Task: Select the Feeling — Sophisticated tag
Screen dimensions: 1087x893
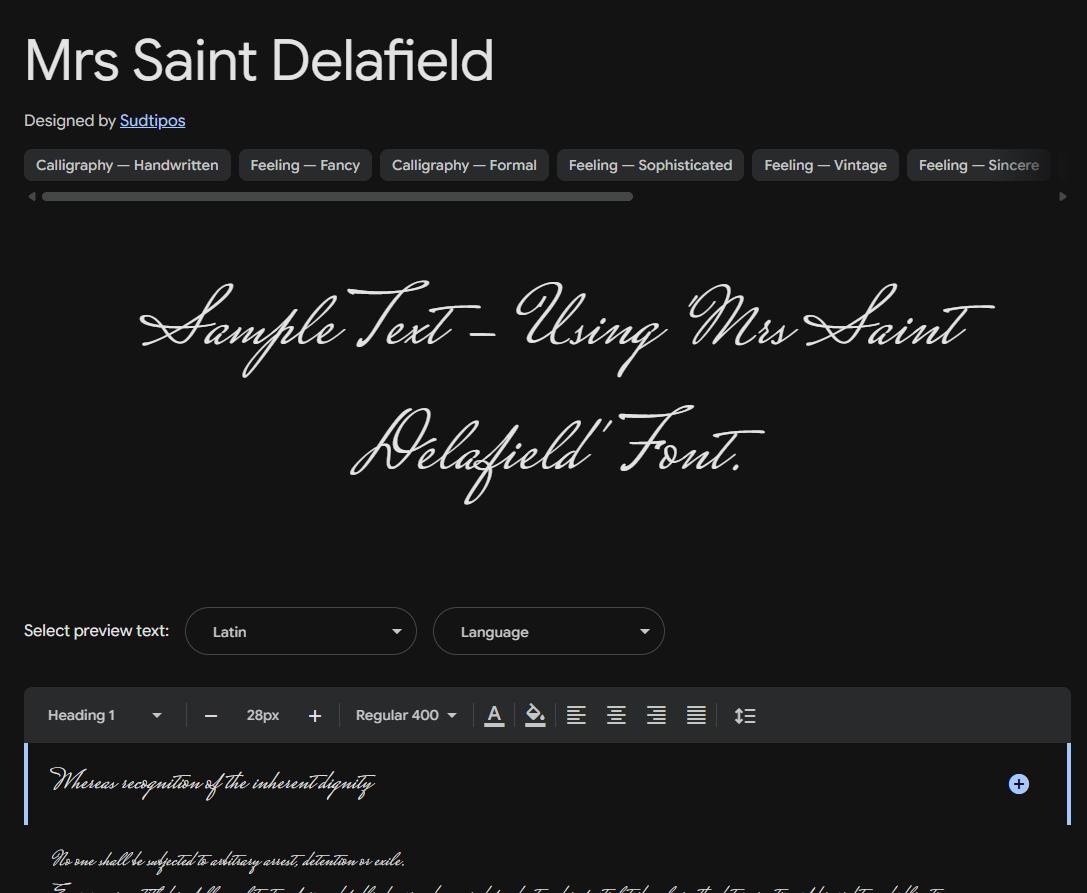Action: point(650,165)
